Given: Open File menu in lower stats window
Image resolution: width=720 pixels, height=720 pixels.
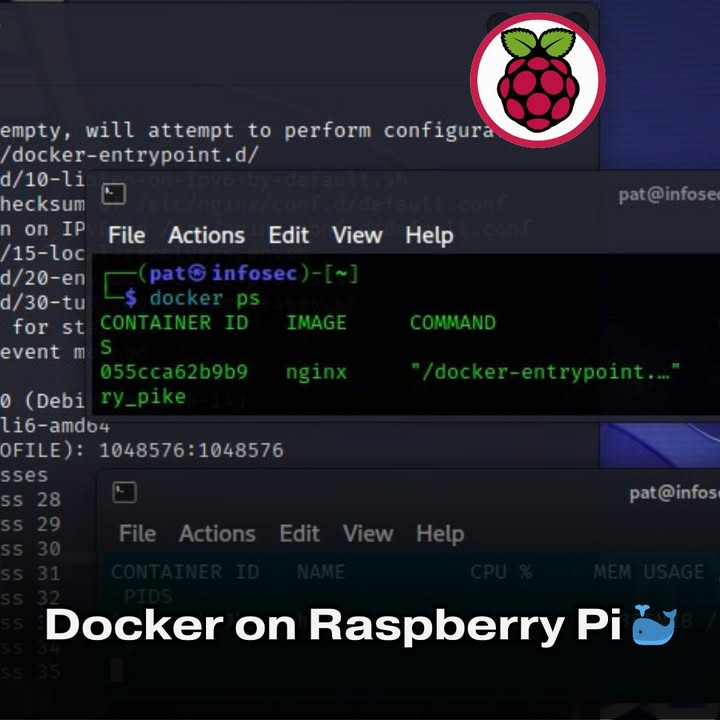Looking at the screenshot, I should (x=138, y=534).
